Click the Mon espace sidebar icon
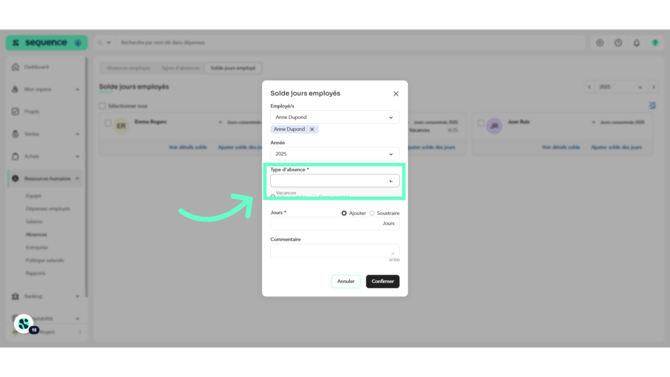Image resolution: width=670 pixels, height=377 pixels. click(15, 89)
